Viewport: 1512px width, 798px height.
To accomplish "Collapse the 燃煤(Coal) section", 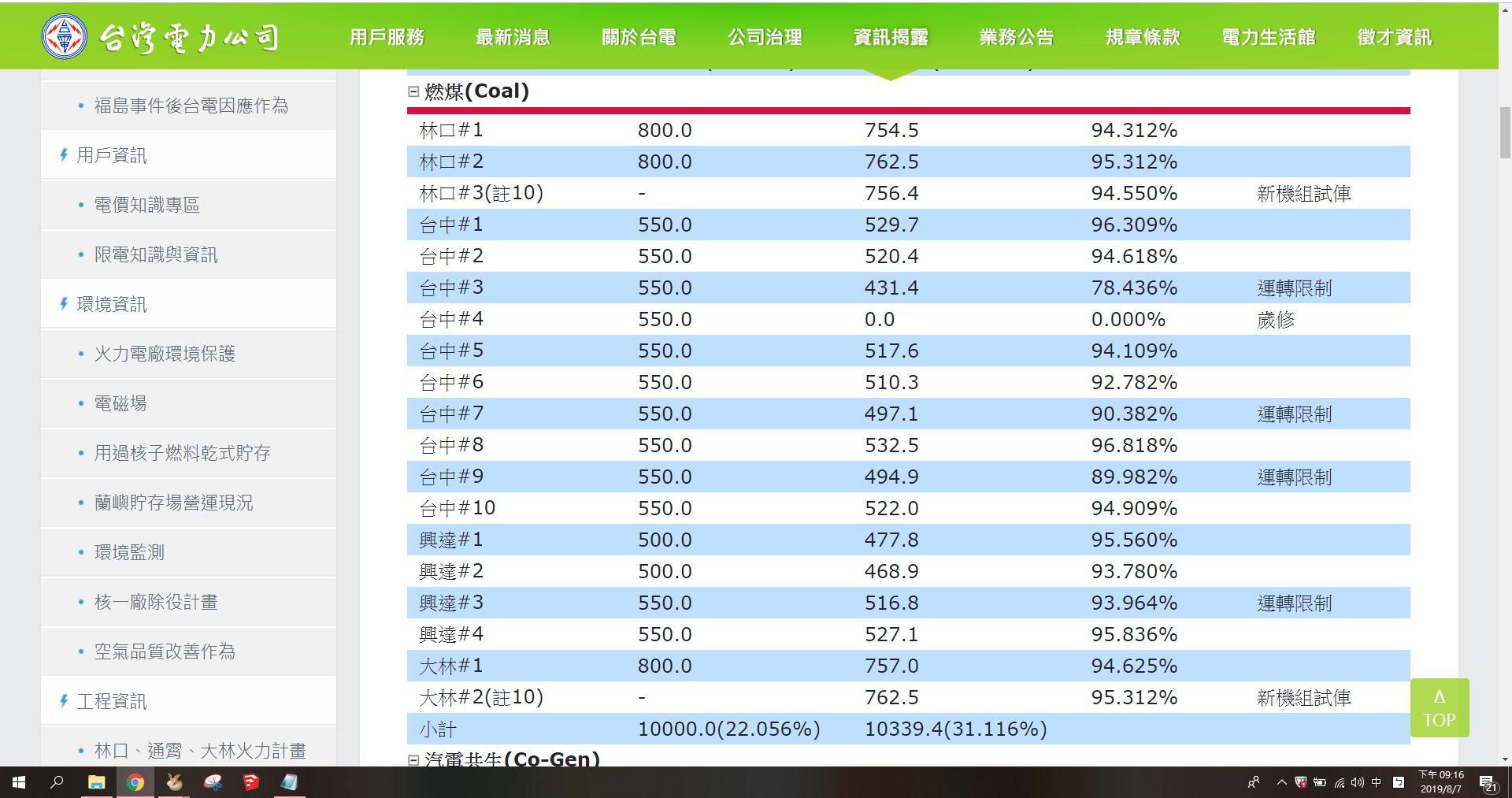I will click(413, 91).
